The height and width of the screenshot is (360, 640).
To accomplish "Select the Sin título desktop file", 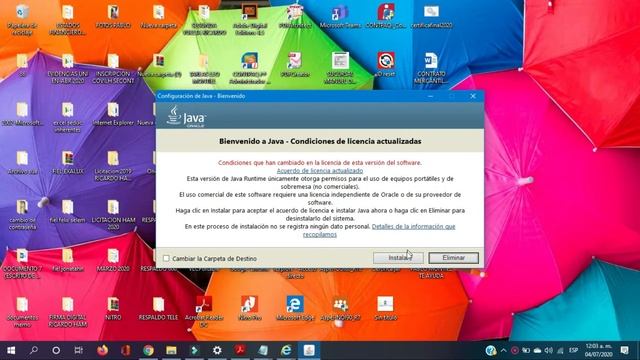I will (385, 309).
